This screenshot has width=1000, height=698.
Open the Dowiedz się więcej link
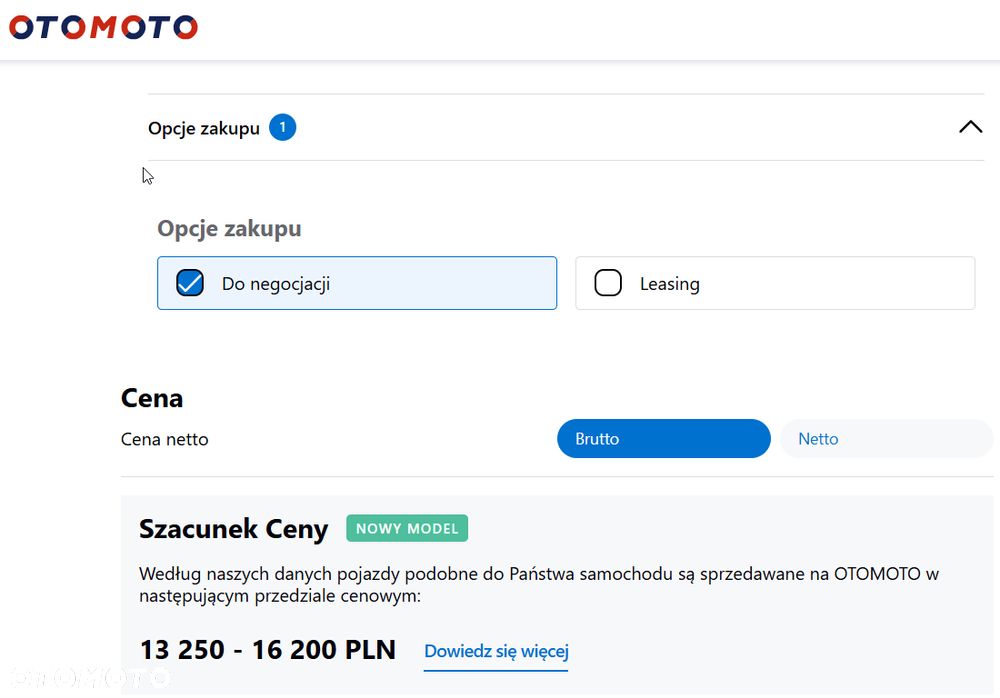pyautogui.click(x=496, y=651)
